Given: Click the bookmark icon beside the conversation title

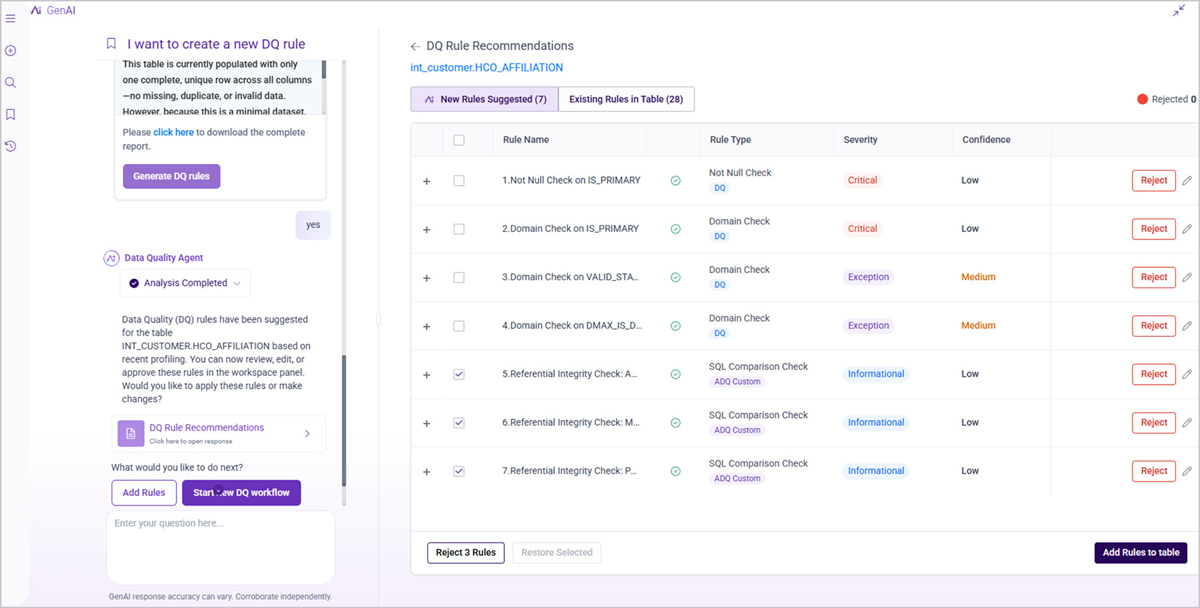Looking at the screenshot, I should click(x=111, y=44).
